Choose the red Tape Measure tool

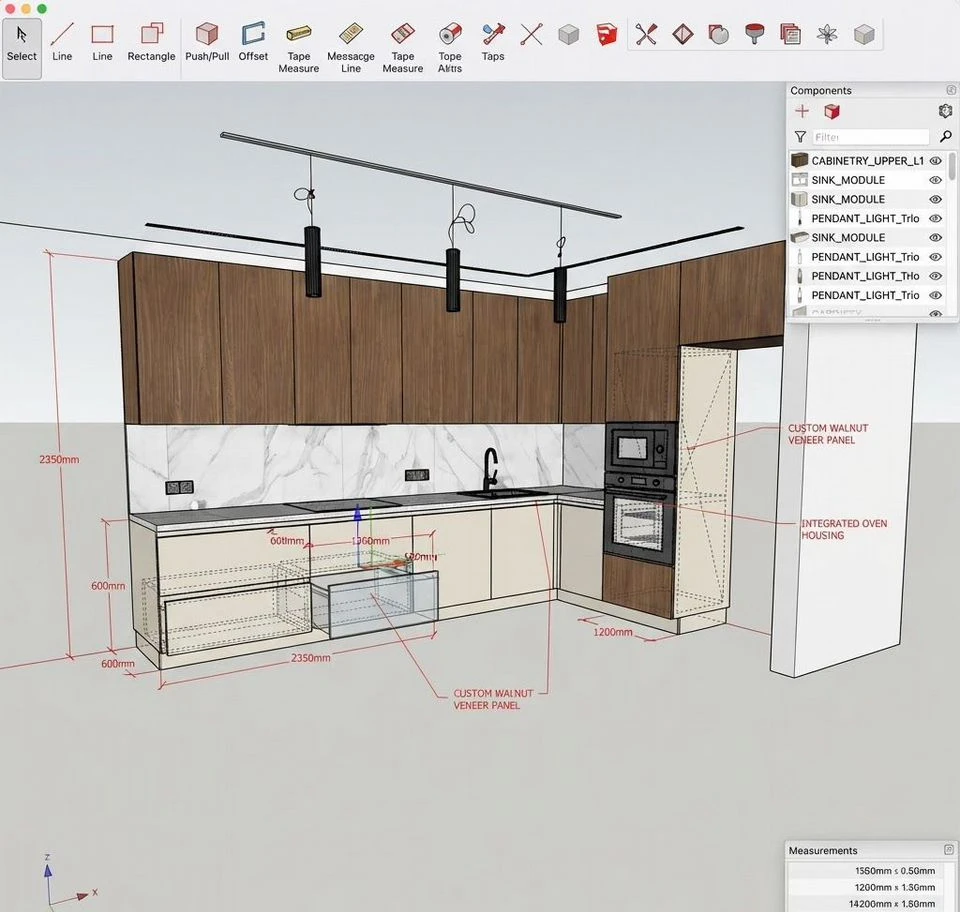pyautogui.click(x=403, y=48)
